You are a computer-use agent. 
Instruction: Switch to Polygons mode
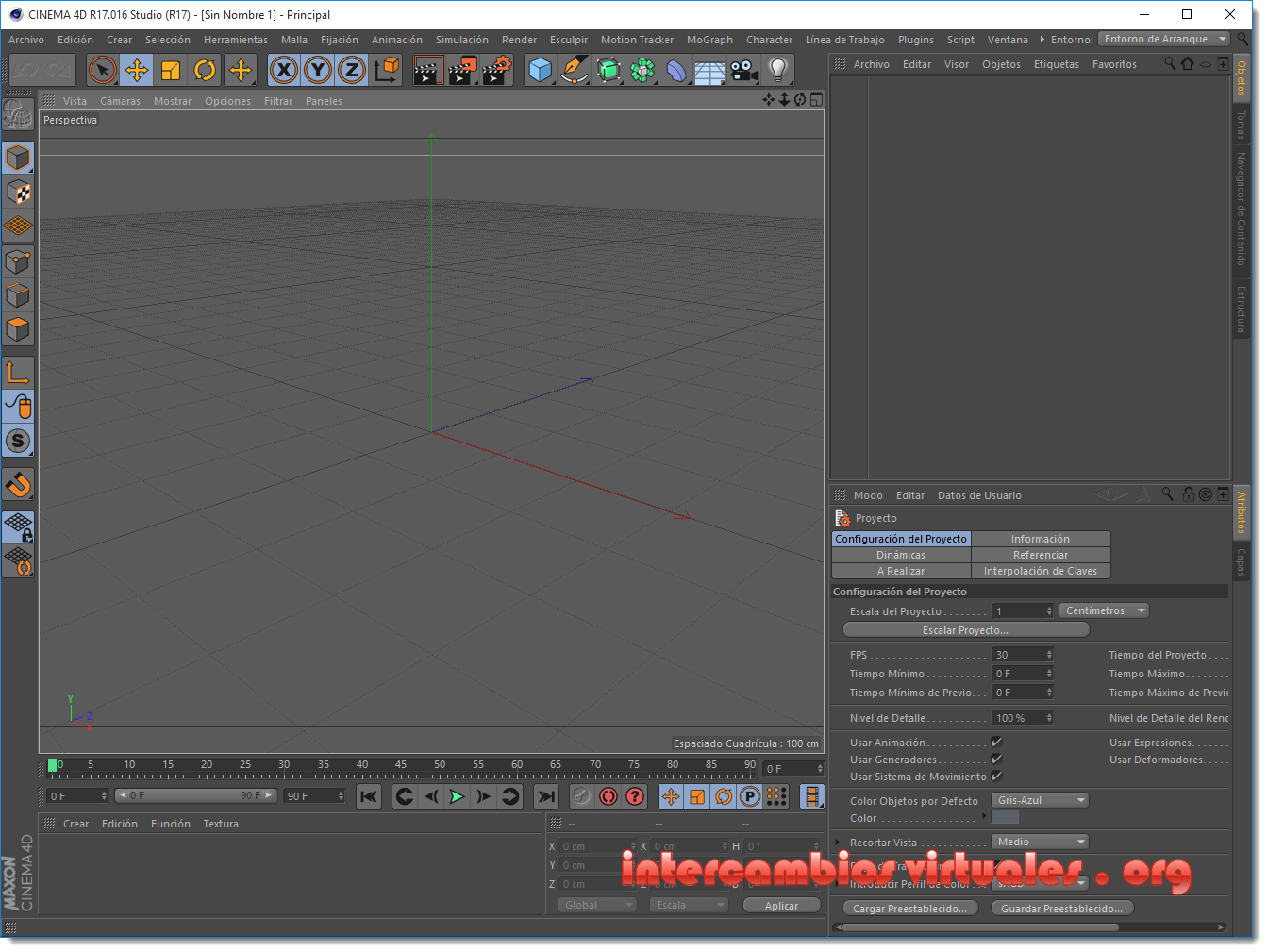(x=18, y=330)
